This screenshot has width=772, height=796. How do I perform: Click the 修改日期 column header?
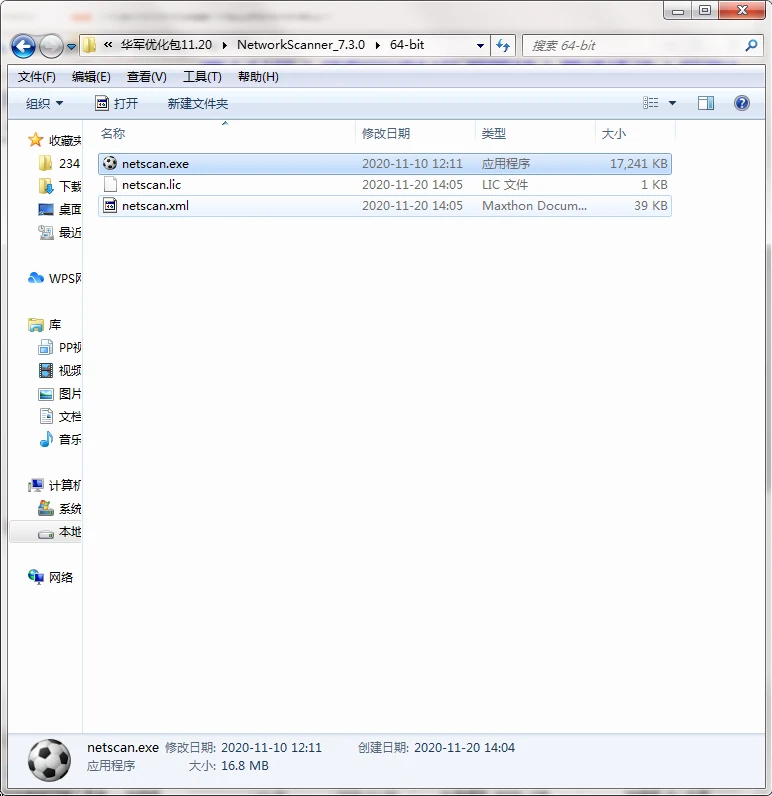click(386, 133)
